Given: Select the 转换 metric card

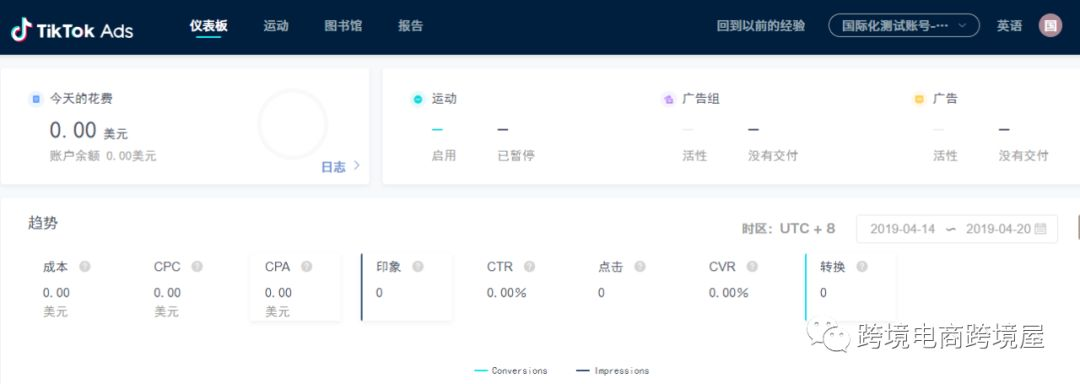Looking at the screenshot, I should pos(851,287).
